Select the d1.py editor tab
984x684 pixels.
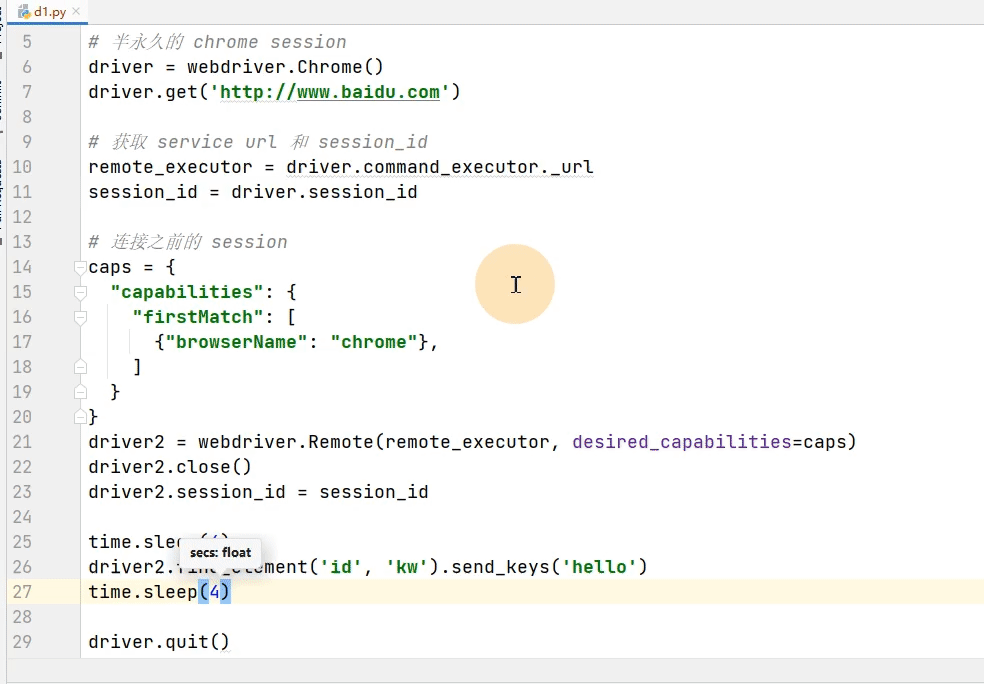point(48,12)
